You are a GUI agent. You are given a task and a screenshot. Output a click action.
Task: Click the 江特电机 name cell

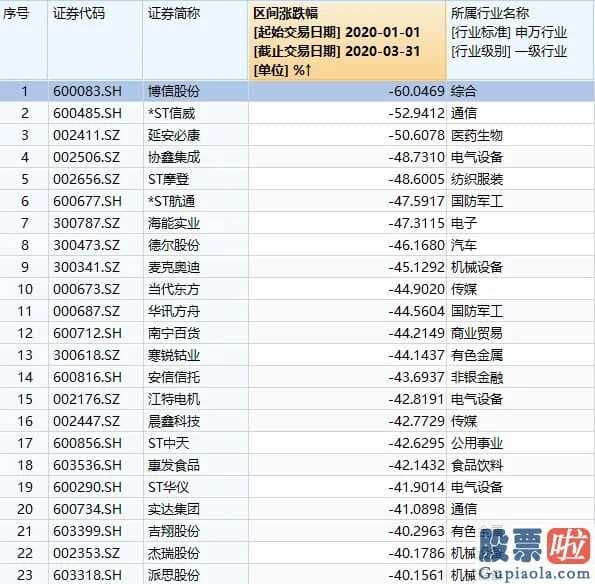tap(174, 400)
